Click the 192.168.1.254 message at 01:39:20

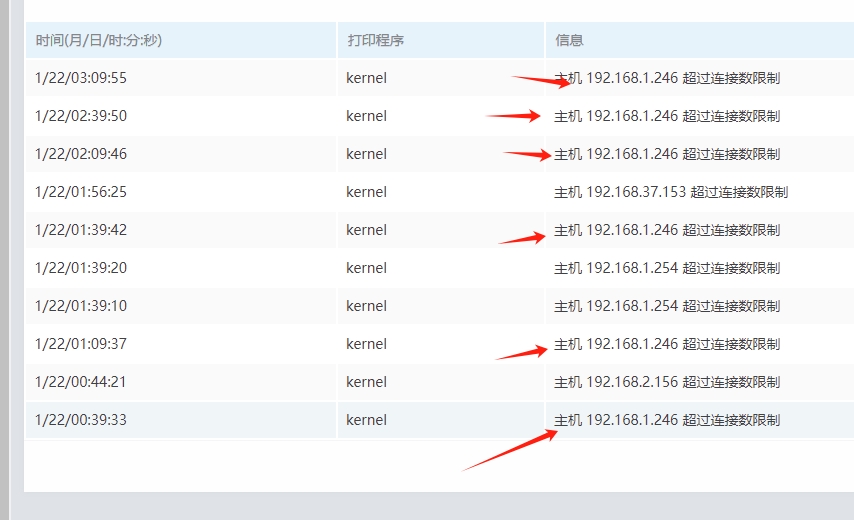(667, 268)
